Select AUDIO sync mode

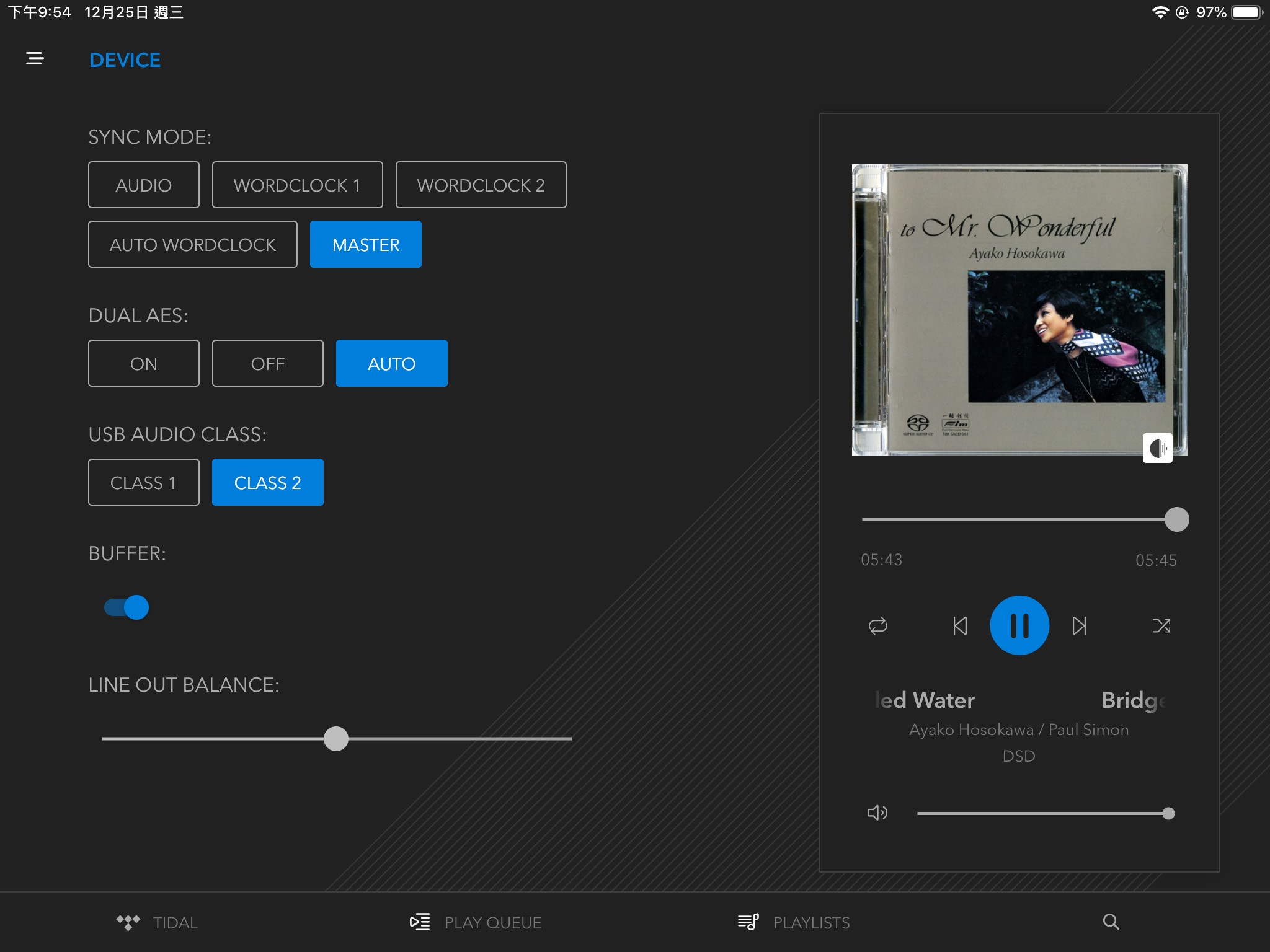click(x=144, y=185)
